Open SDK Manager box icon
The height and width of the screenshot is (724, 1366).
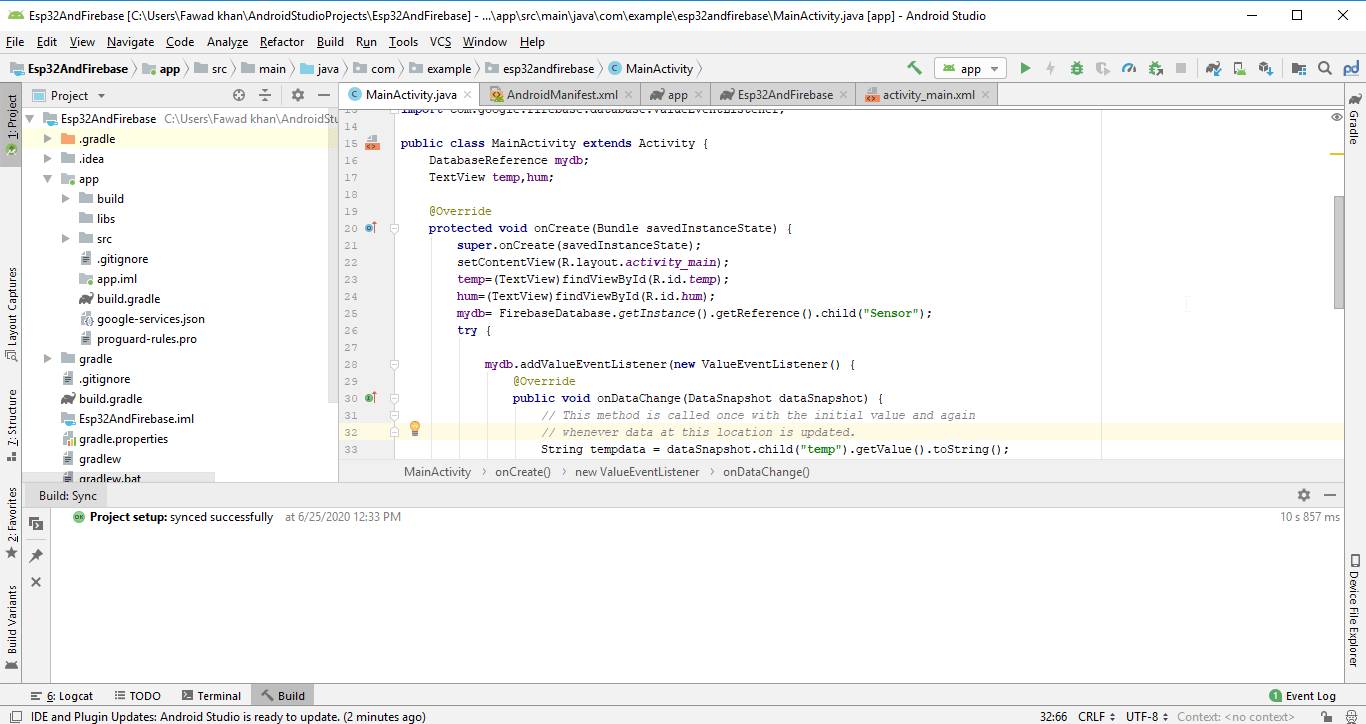pos(1265,68)
